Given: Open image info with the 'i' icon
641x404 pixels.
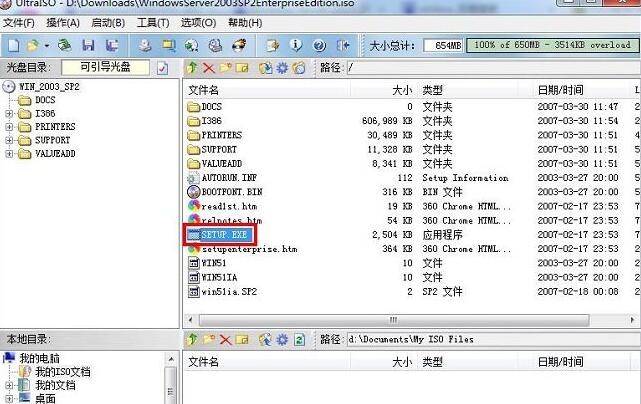Looking at the screenshot, I should tap(296, 45).
